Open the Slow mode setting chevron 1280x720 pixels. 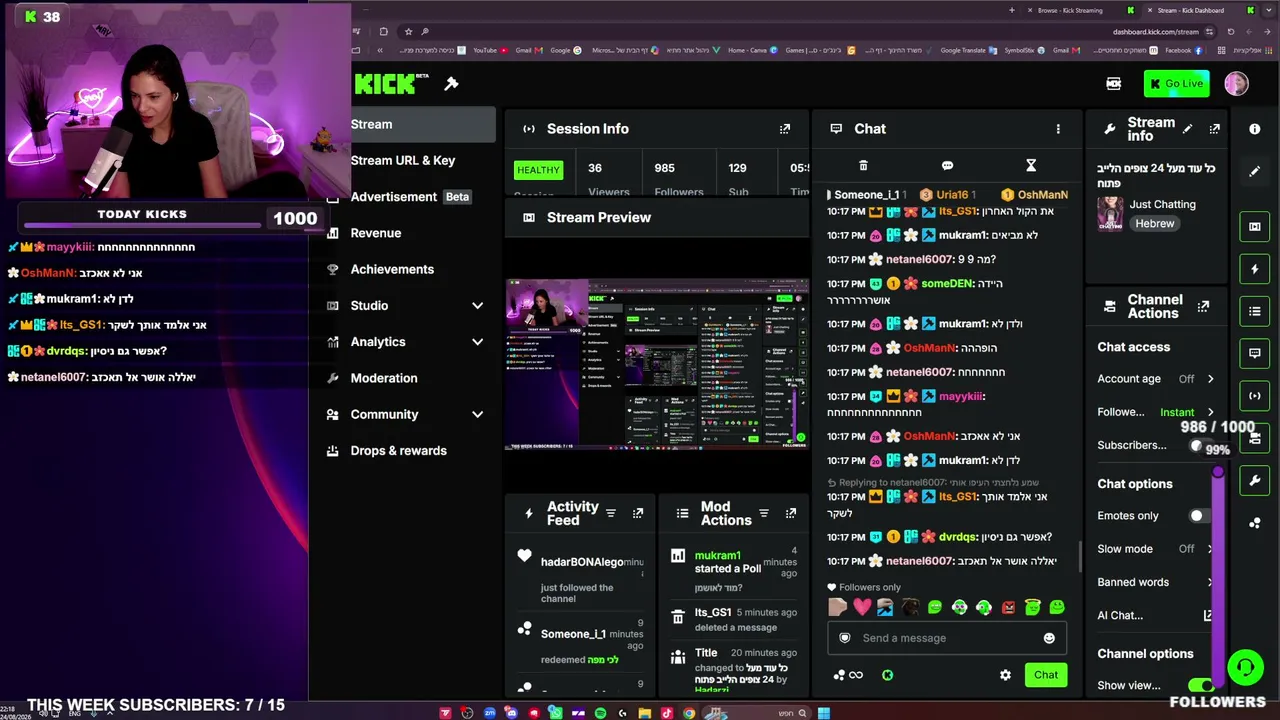tap(1210, 549)
